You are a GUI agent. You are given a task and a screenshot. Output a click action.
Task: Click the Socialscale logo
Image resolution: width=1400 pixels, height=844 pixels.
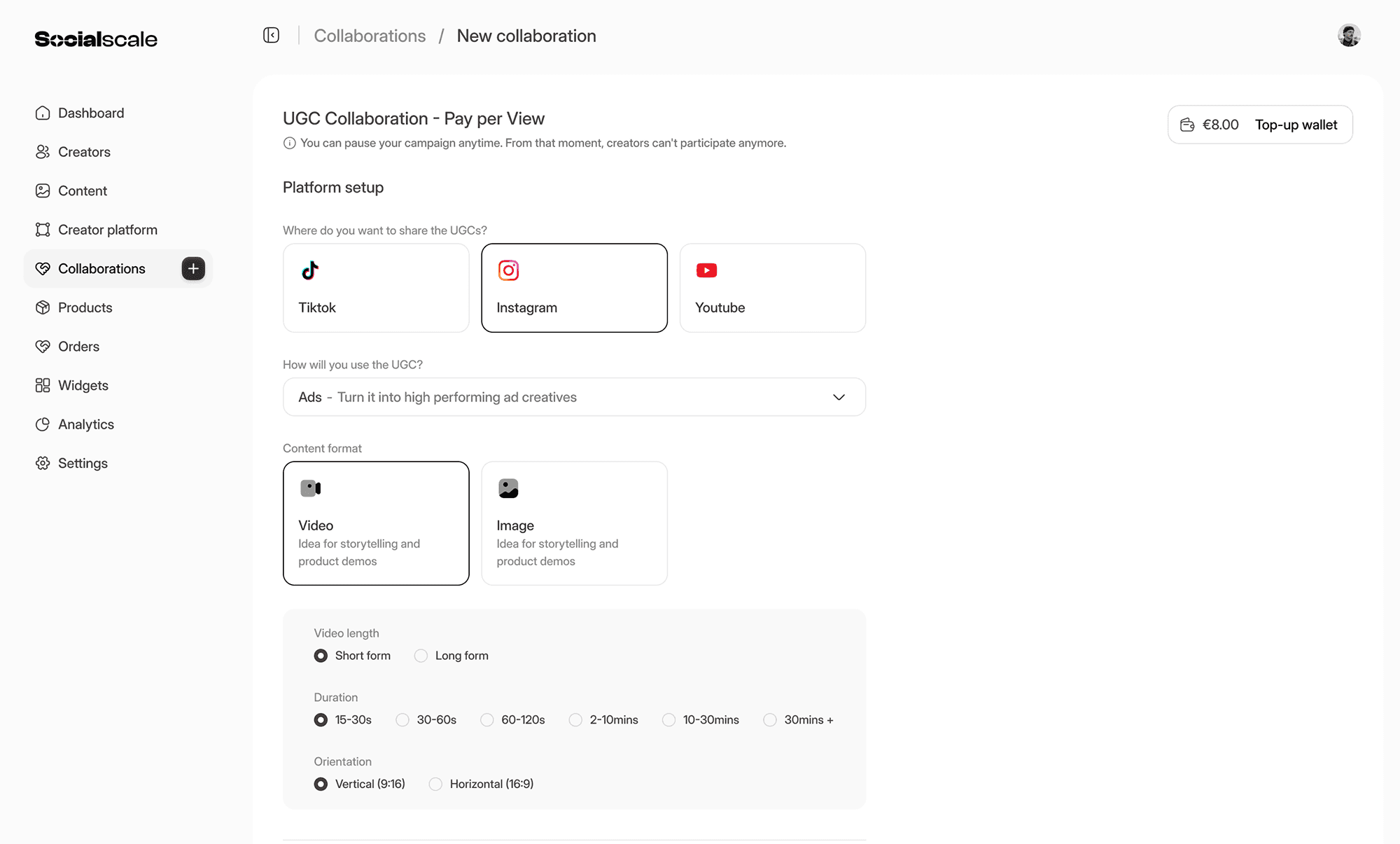tap(96, 39)
